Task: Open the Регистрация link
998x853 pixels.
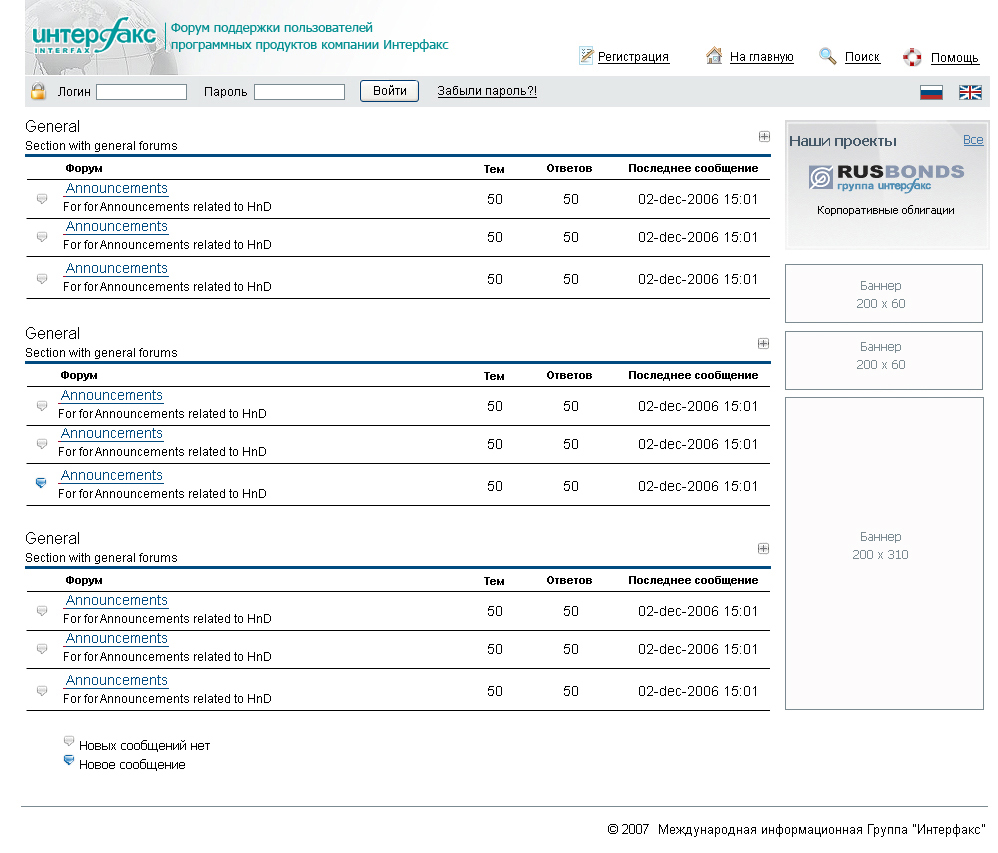Action: click(x=633, y=57)
